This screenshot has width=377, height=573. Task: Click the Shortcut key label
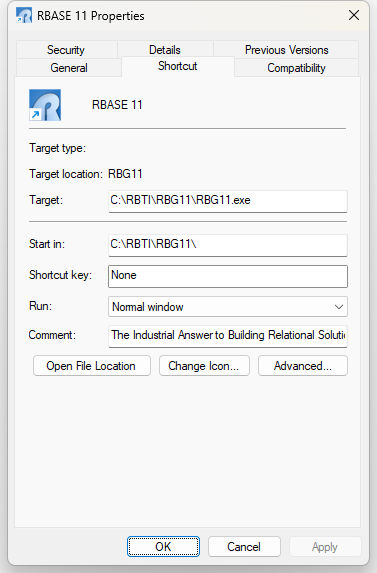click(60, 275)
